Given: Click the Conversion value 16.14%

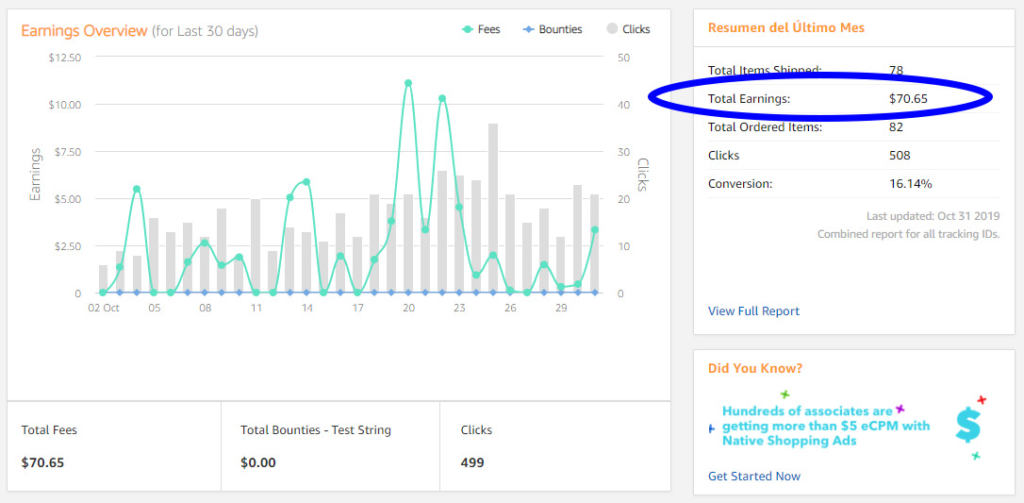Looking at the screenshot, I should pos(910,184).
